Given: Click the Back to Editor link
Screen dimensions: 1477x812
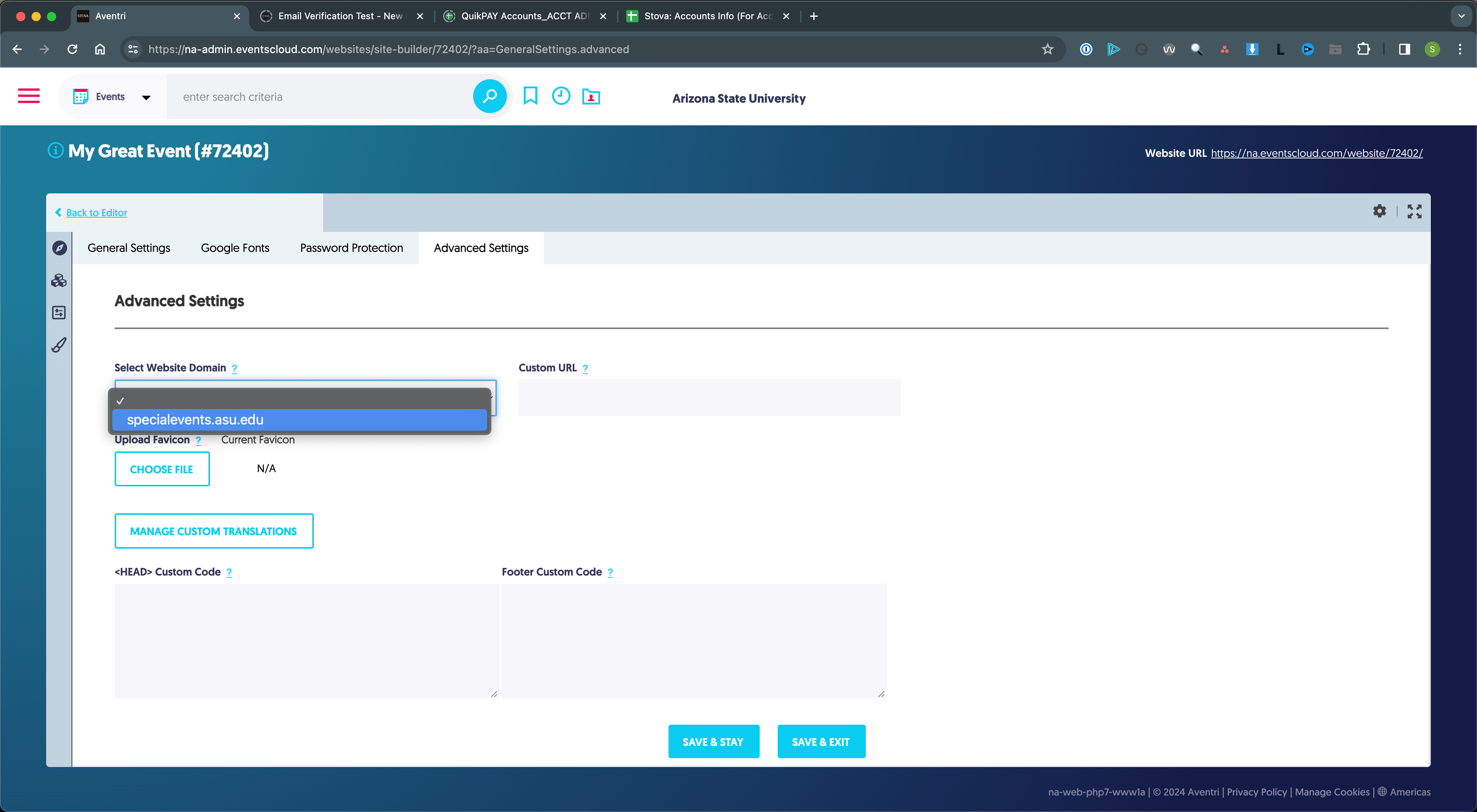Looking at the screenshot, I should click(96, 213).
